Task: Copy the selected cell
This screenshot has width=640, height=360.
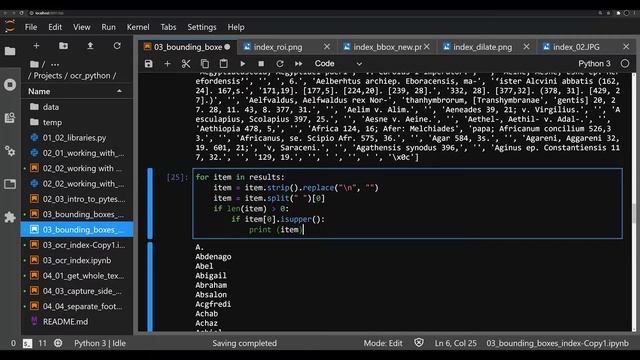Action: [205, 64]
